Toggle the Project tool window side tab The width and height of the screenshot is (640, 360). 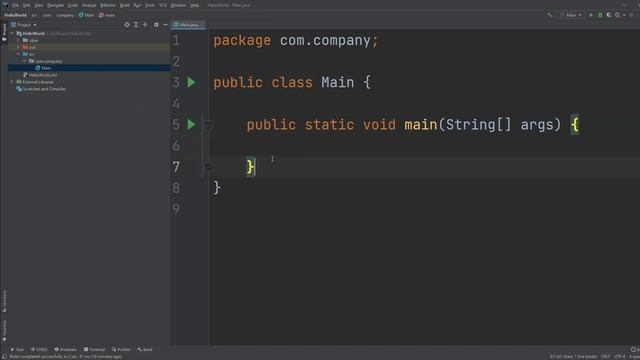point(4,32)
